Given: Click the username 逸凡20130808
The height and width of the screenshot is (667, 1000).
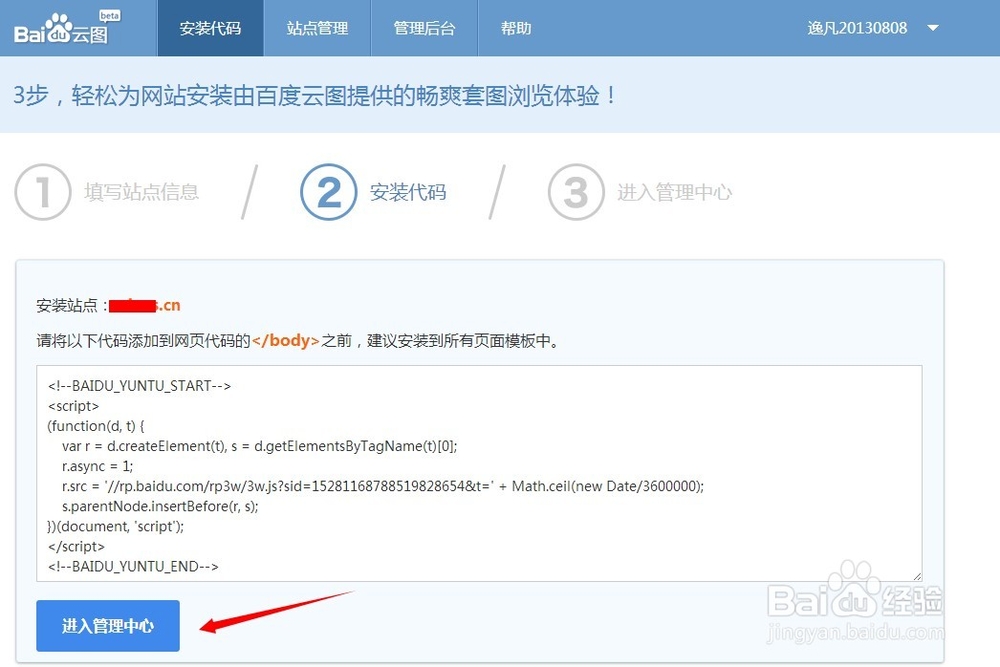Looking at the screenshot, I should (857, 28).
